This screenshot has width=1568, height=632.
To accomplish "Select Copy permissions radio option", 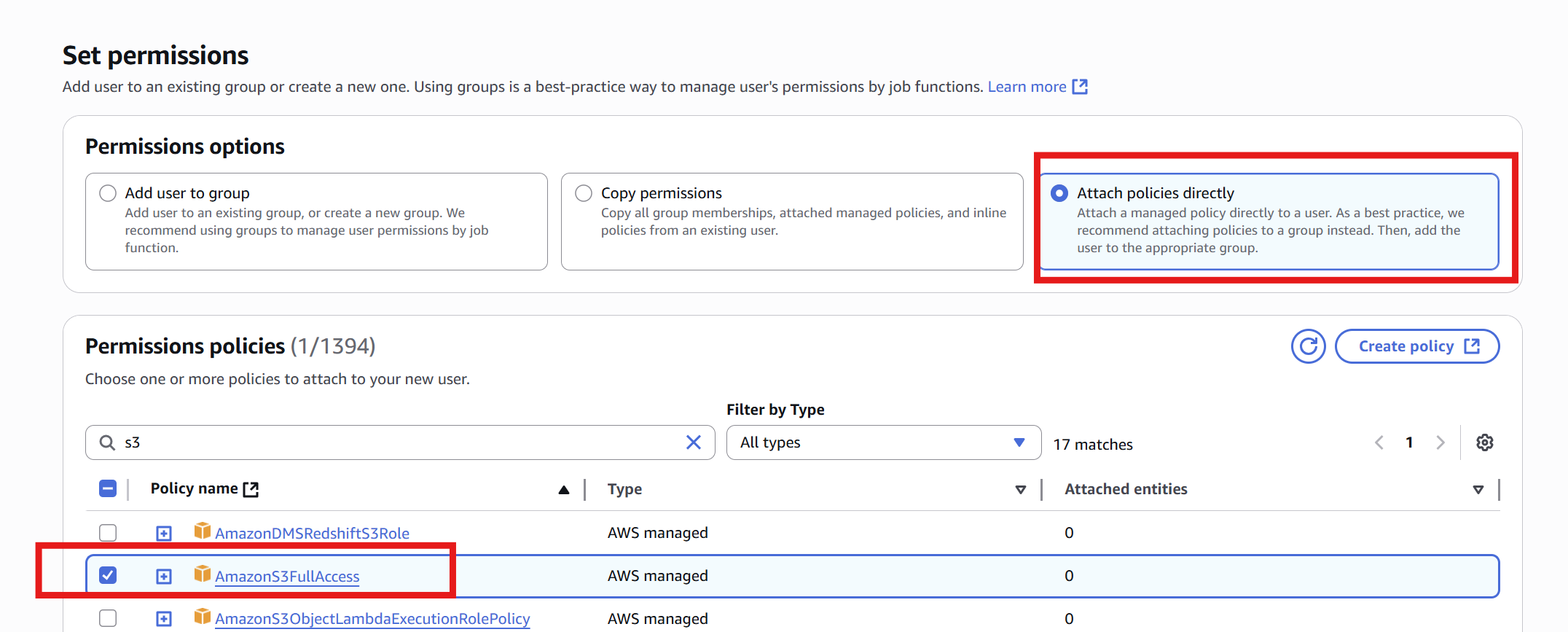I will click(x=584, y=193).
